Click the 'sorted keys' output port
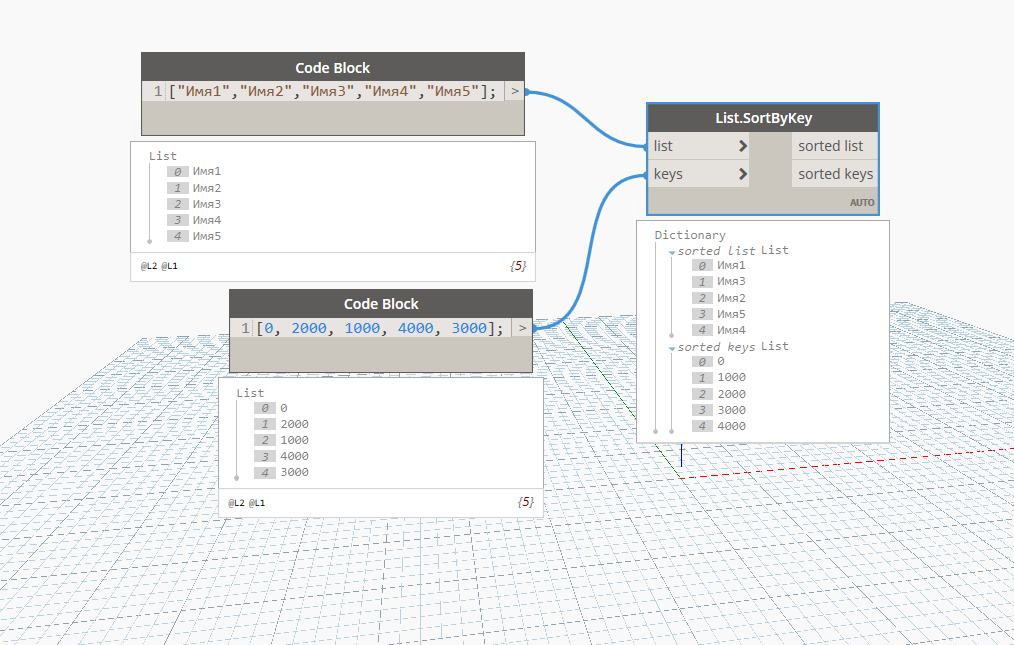Screen dimensions: 1014x645 pyautogui.click(x=834, y=174)
